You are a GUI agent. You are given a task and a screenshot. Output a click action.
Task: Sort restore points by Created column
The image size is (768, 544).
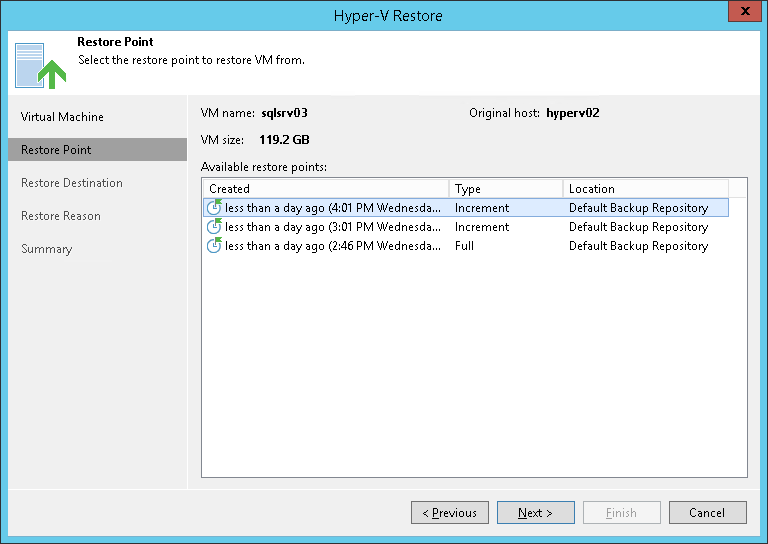tap(325, 188)
